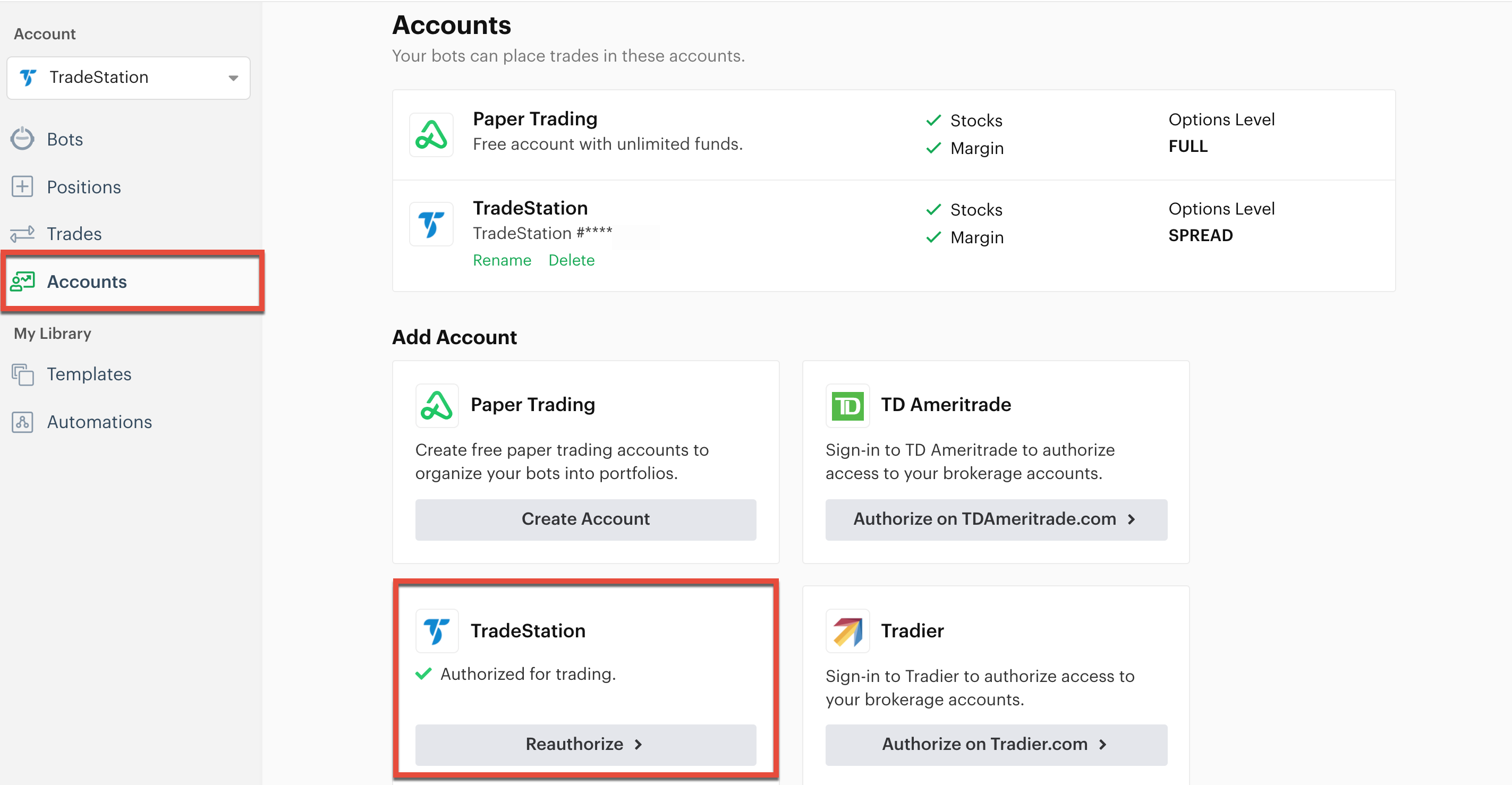Click the TD Ameritrade logo

pos(847,405)
